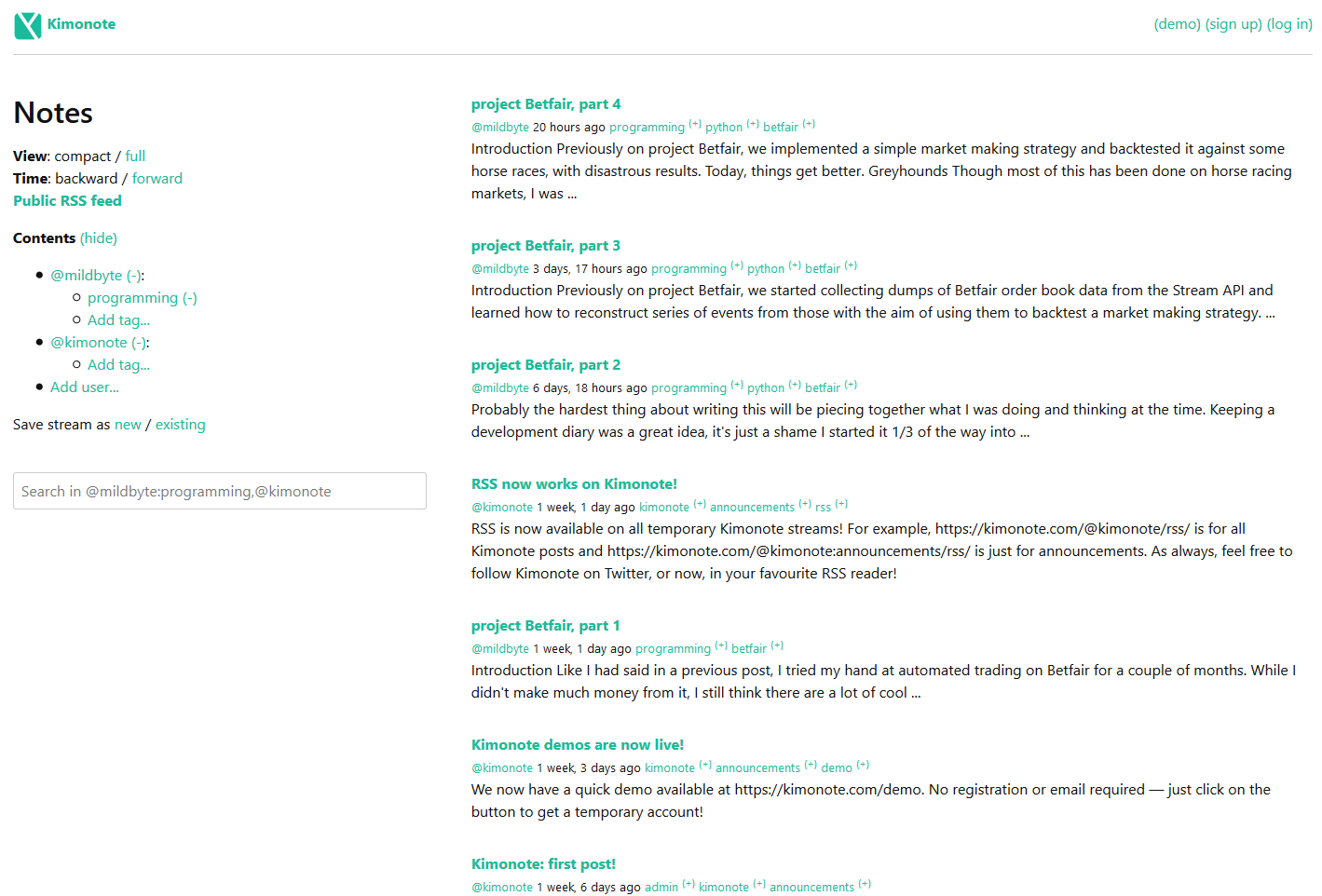1322x896 pixels.
Task: Open post 'project Betfair, part 3'
Action: 546,246
